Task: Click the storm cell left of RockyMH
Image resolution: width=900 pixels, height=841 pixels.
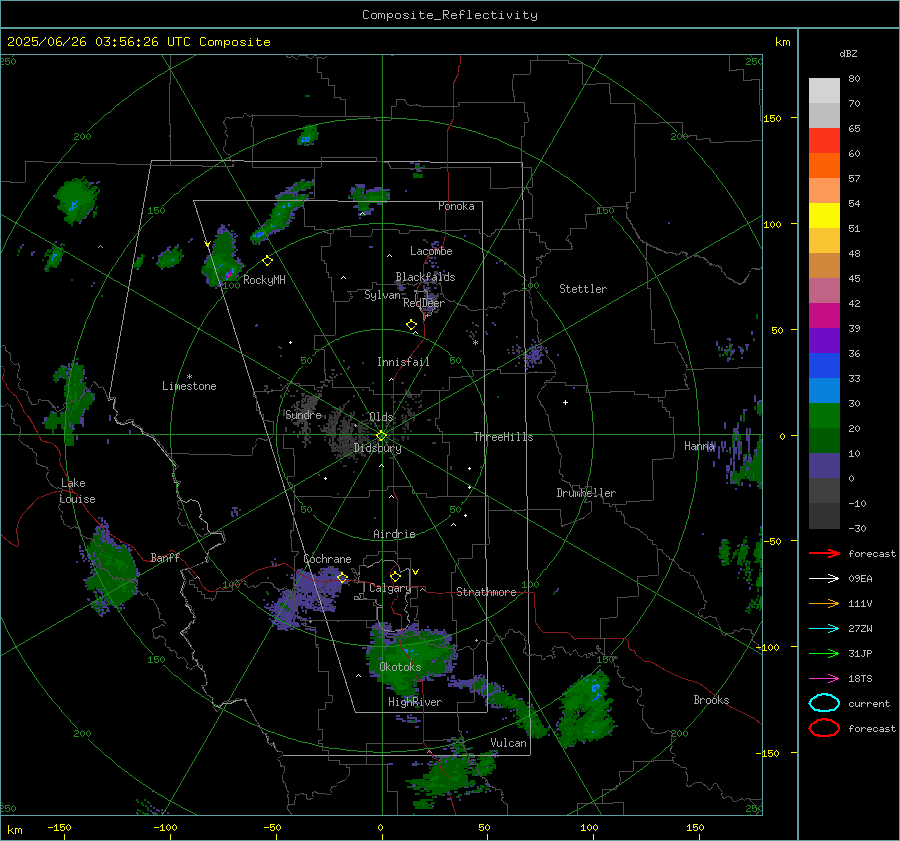Action: click(221, 258)
